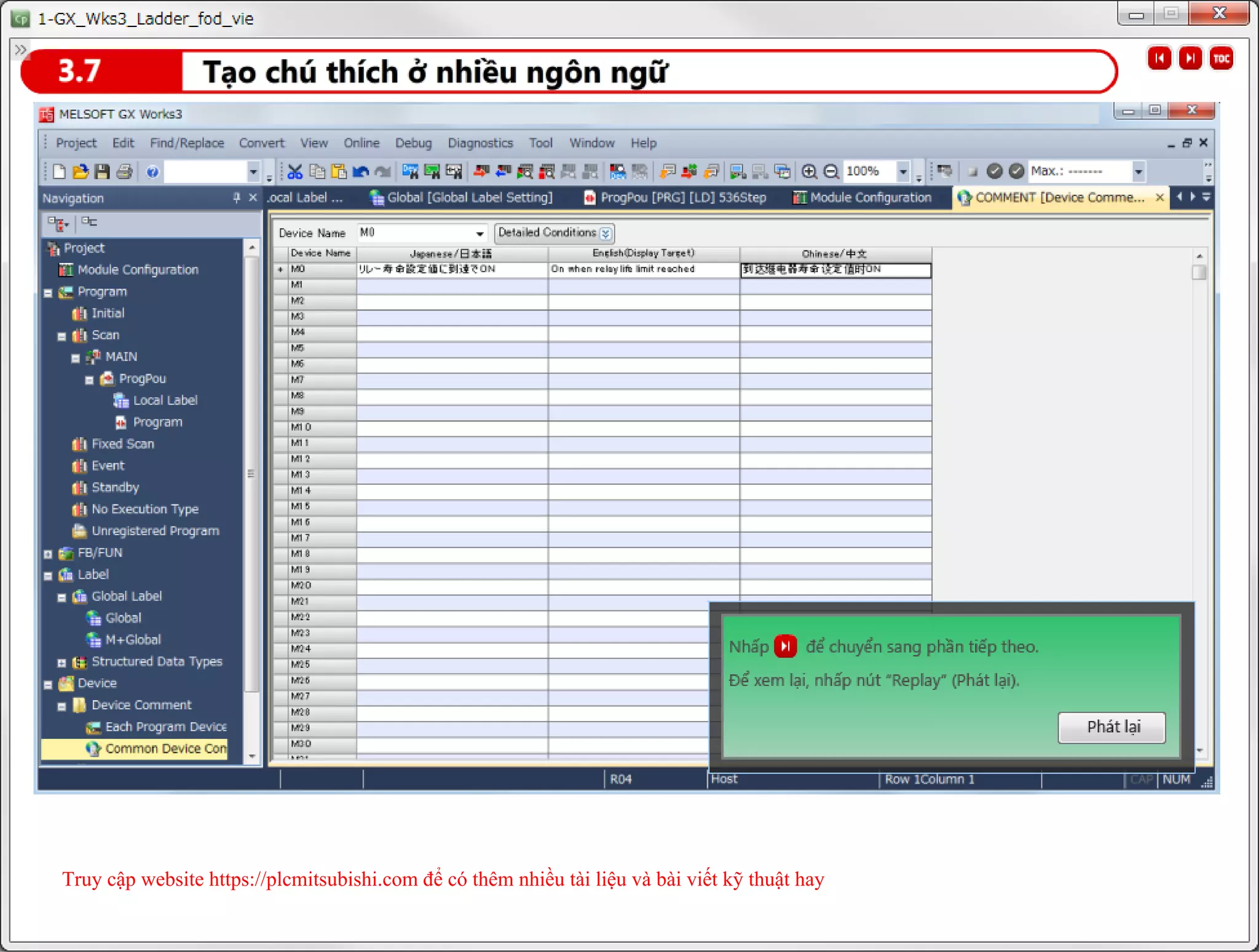Click the New project toolbar icon
1259x952 pixels.
click(59, 172)
